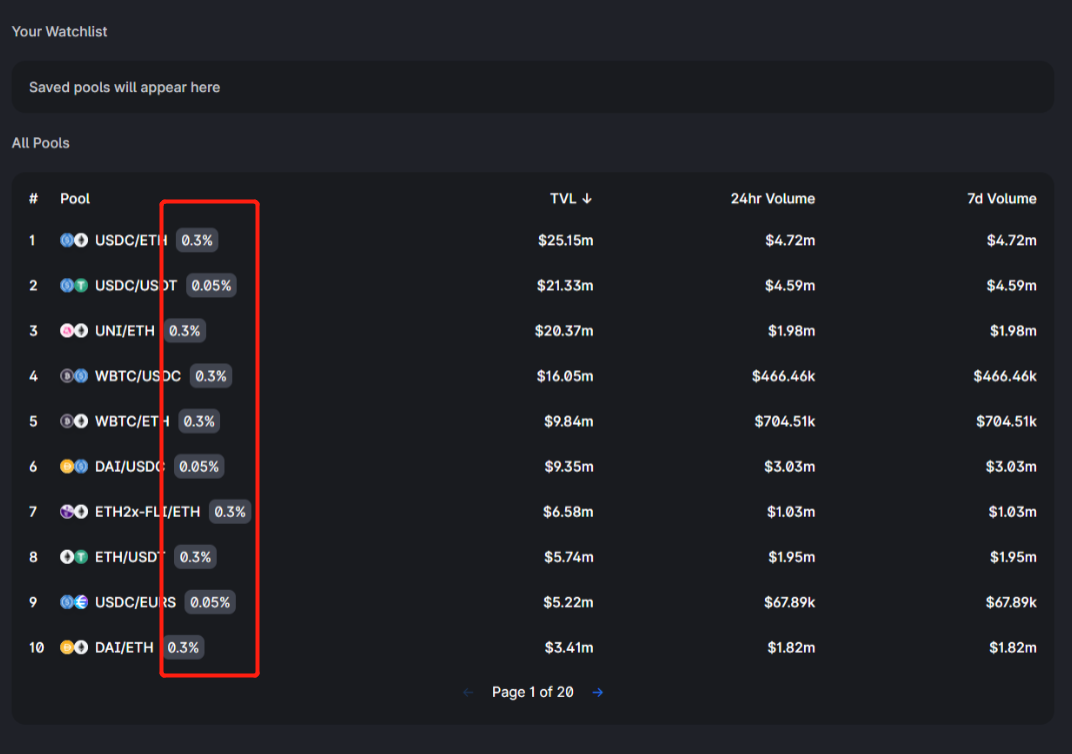Click the $9.84m TVL value
The height and width of the screenshot is (754, 1072).
[569, 421]
